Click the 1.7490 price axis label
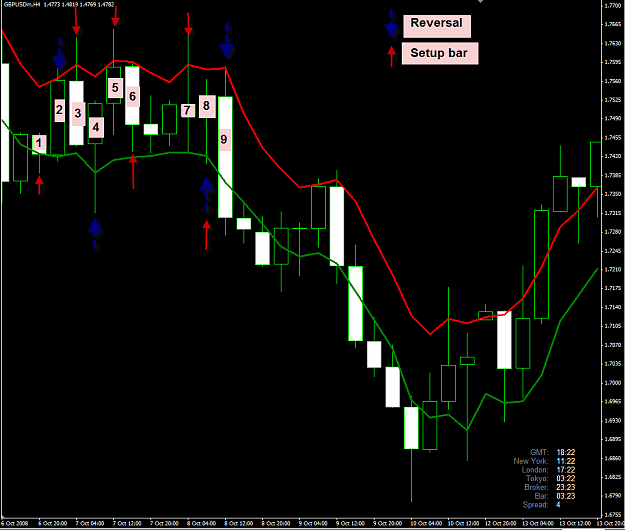The image size is (625, 530). [x=613, y=118]
